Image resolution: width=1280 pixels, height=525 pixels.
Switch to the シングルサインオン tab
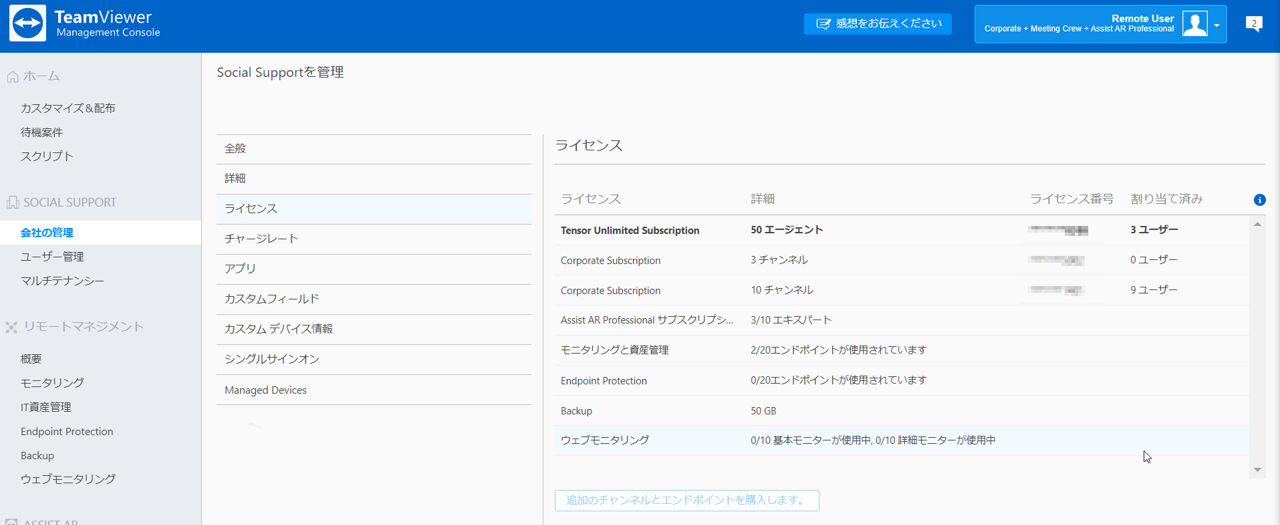pyautogui.click(x=374, y=359)
